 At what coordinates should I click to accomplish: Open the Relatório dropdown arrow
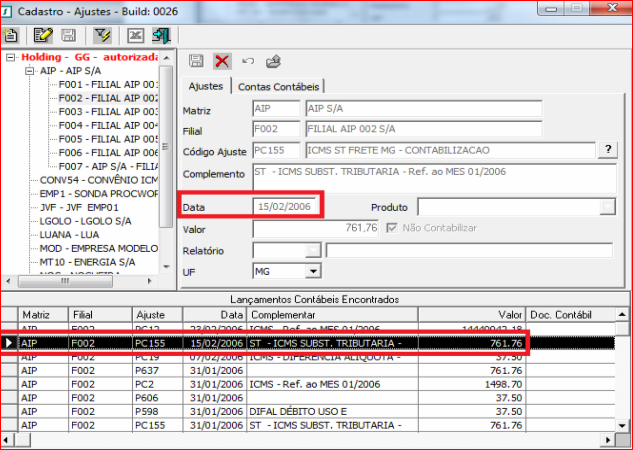click(314, 250)
